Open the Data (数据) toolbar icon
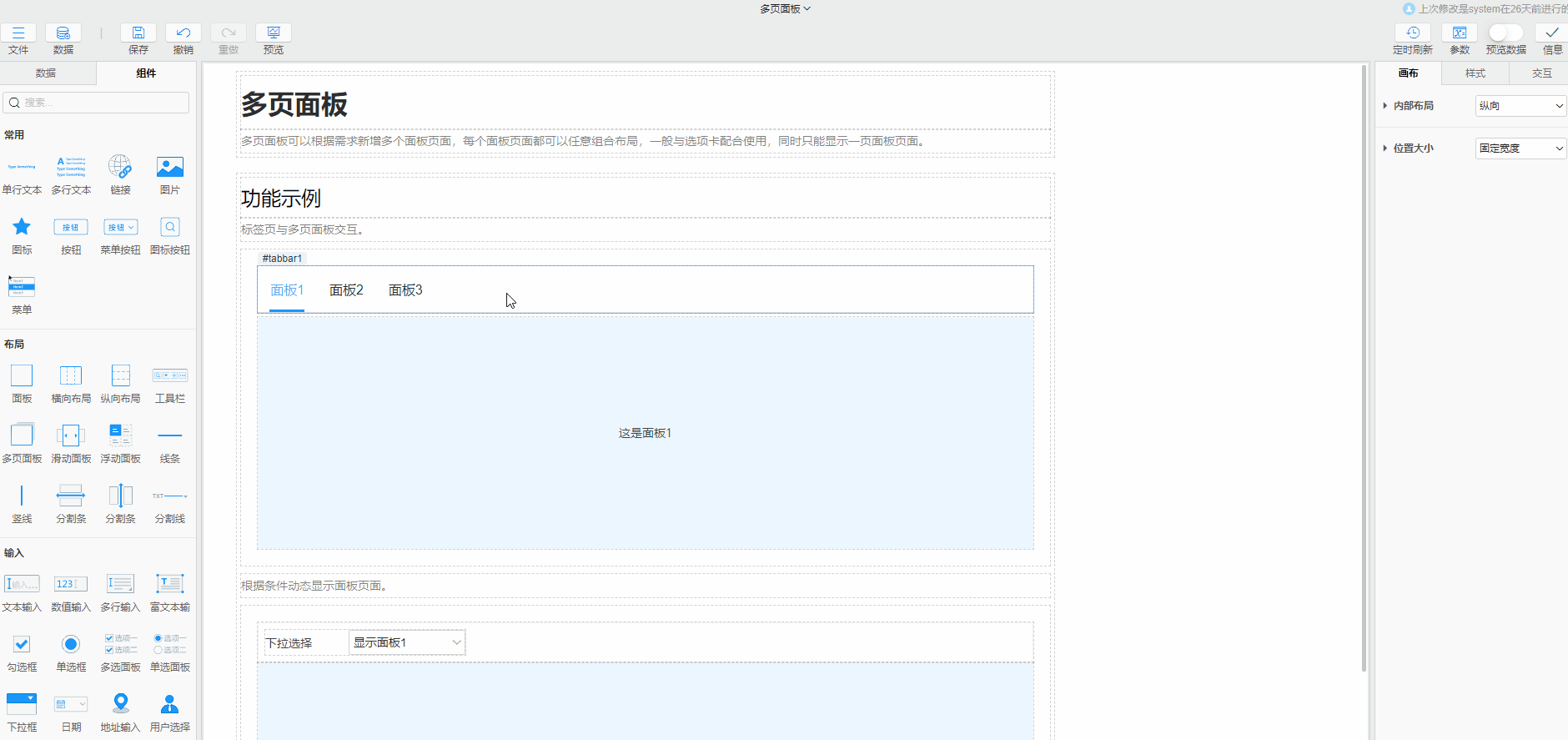 coord(63,33)
